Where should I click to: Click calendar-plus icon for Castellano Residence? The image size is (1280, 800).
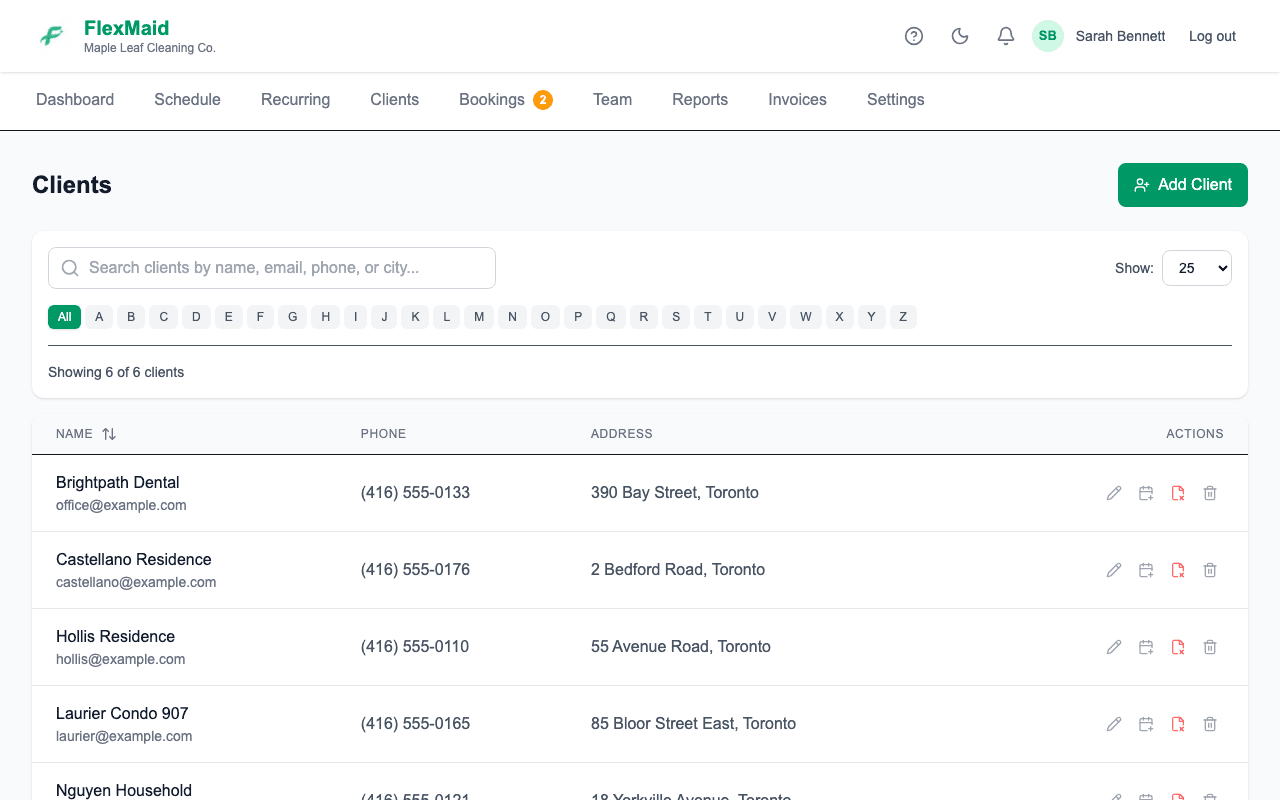pyautogui.click(x=1146, y=570)
